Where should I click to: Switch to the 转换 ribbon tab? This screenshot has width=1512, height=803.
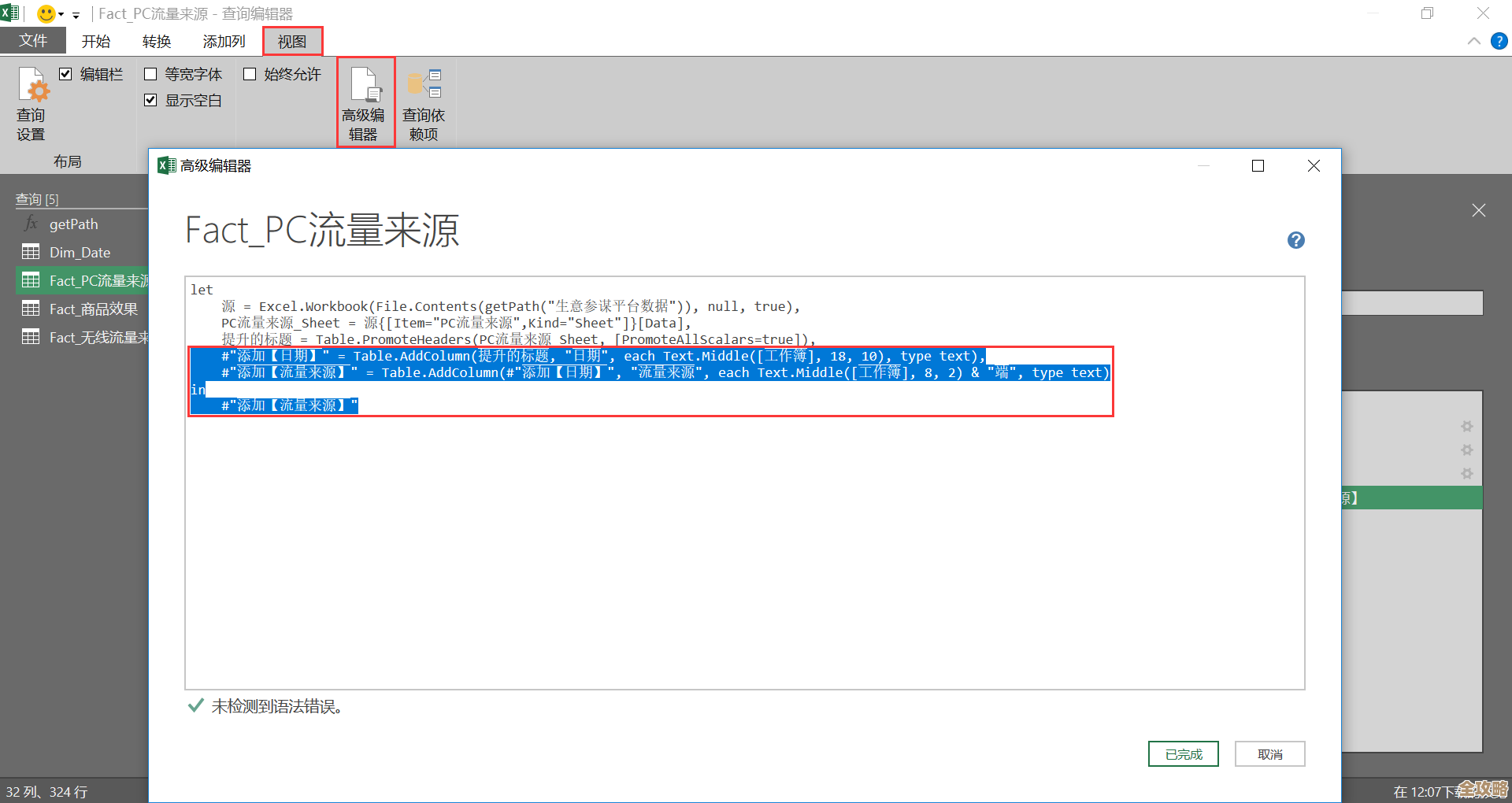click(x=156, y=41)
